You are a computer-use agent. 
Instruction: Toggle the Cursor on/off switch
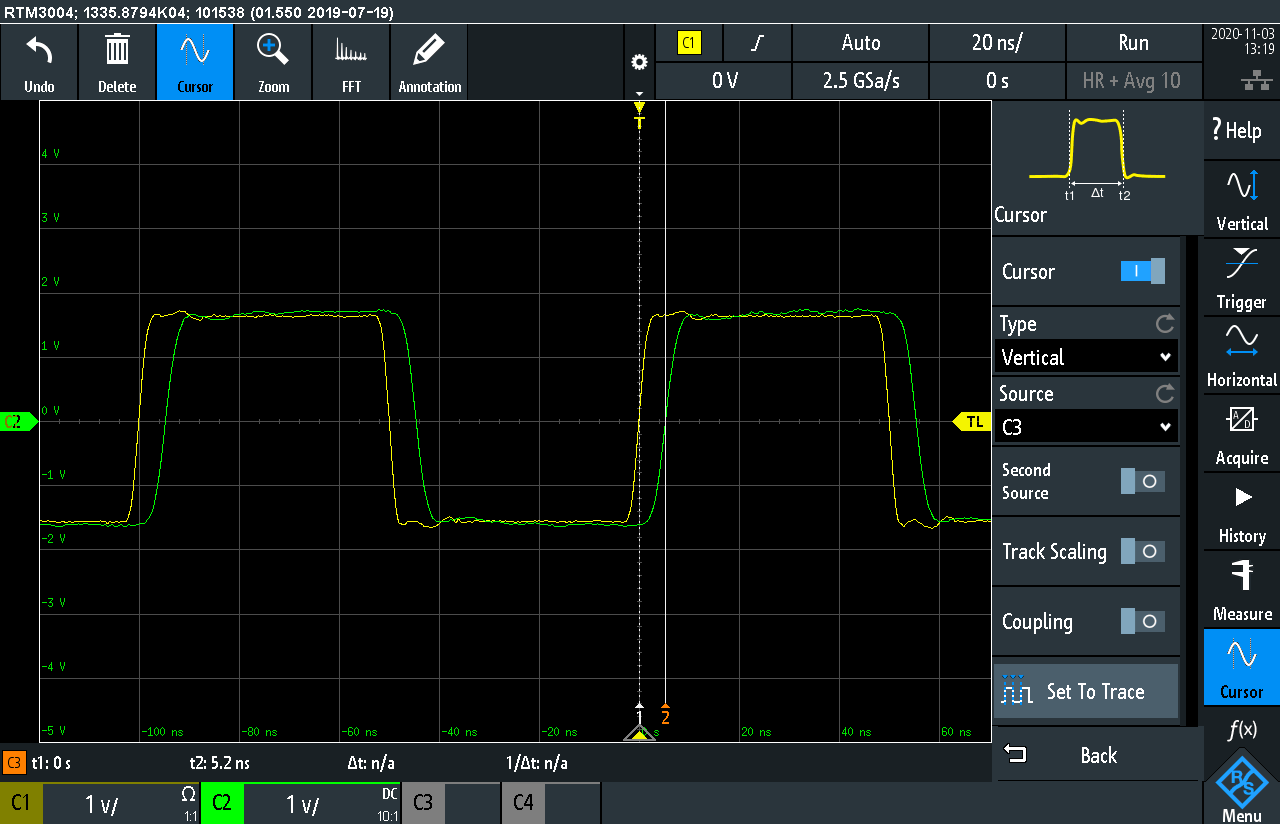(x=1142, y=271)
